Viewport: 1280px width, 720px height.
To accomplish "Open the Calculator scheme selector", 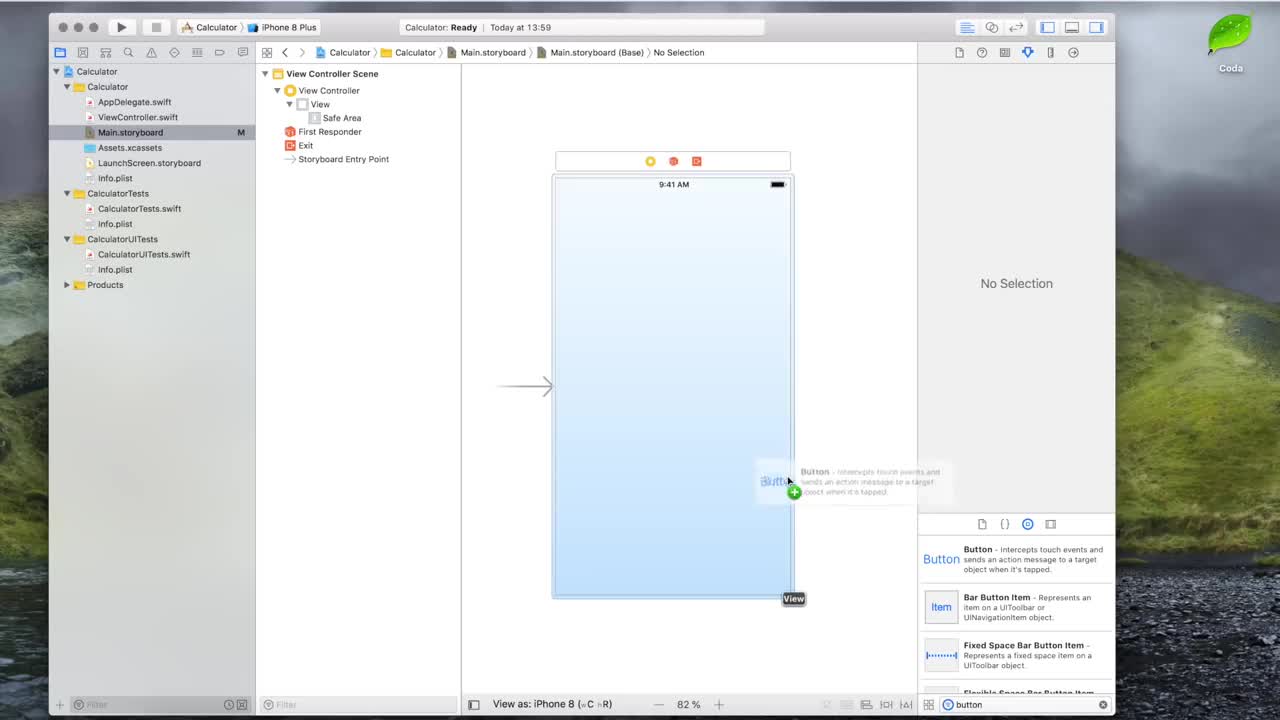I will pyautogui.click(x=210, y=27).
